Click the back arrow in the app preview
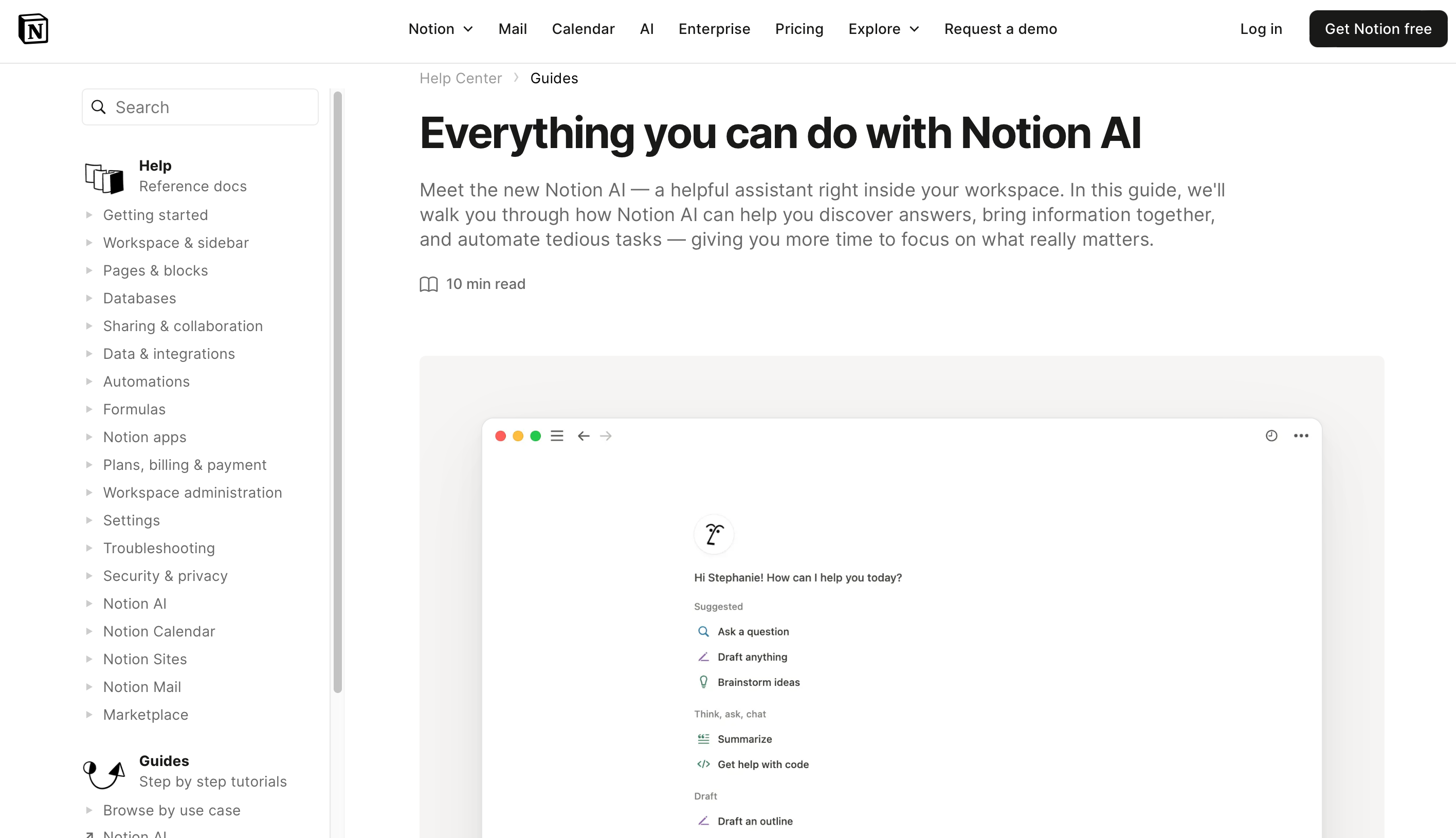1456x838 pixels. tap(583, 435)
